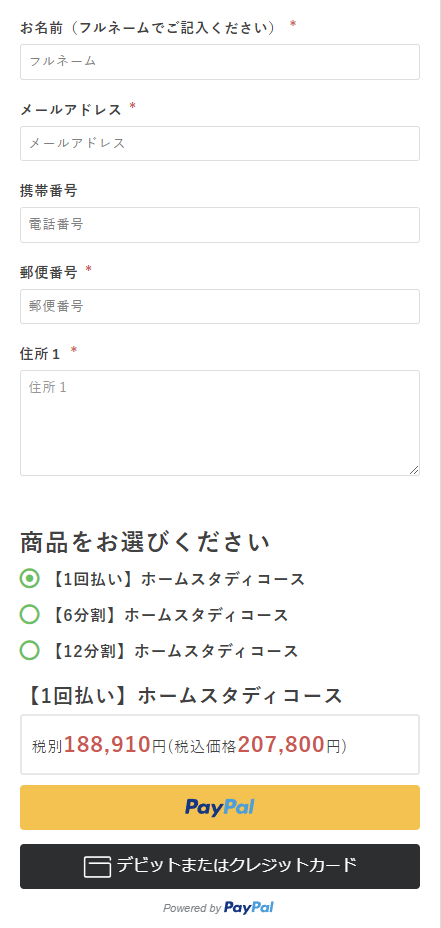Viewport: 441px width, 928px height.
Task: Click inside the 住所1 address textarea
Action: [220, 423]
